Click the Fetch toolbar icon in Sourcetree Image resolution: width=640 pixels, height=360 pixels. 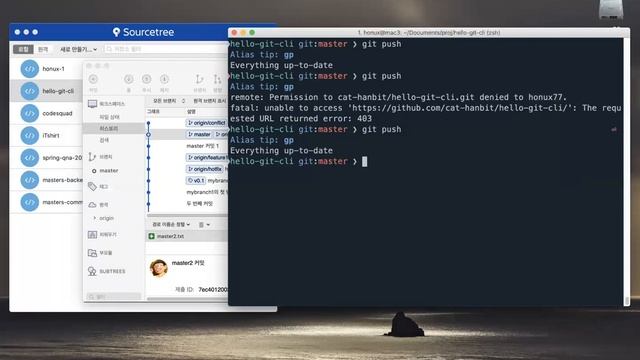[x=164, y=79]
